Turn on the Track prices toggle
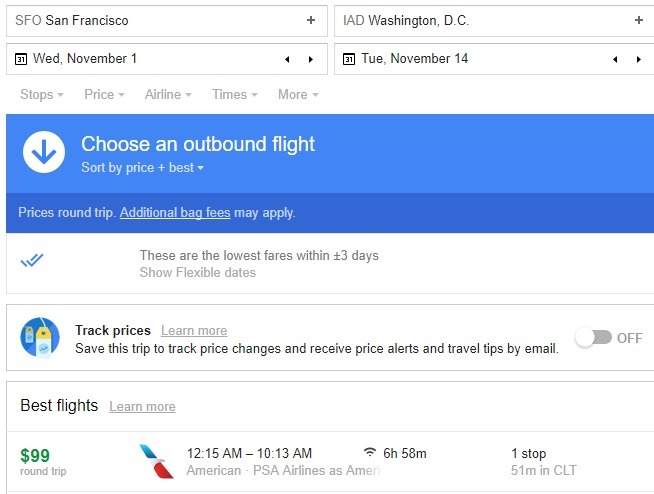 click(x=594, y=338)
